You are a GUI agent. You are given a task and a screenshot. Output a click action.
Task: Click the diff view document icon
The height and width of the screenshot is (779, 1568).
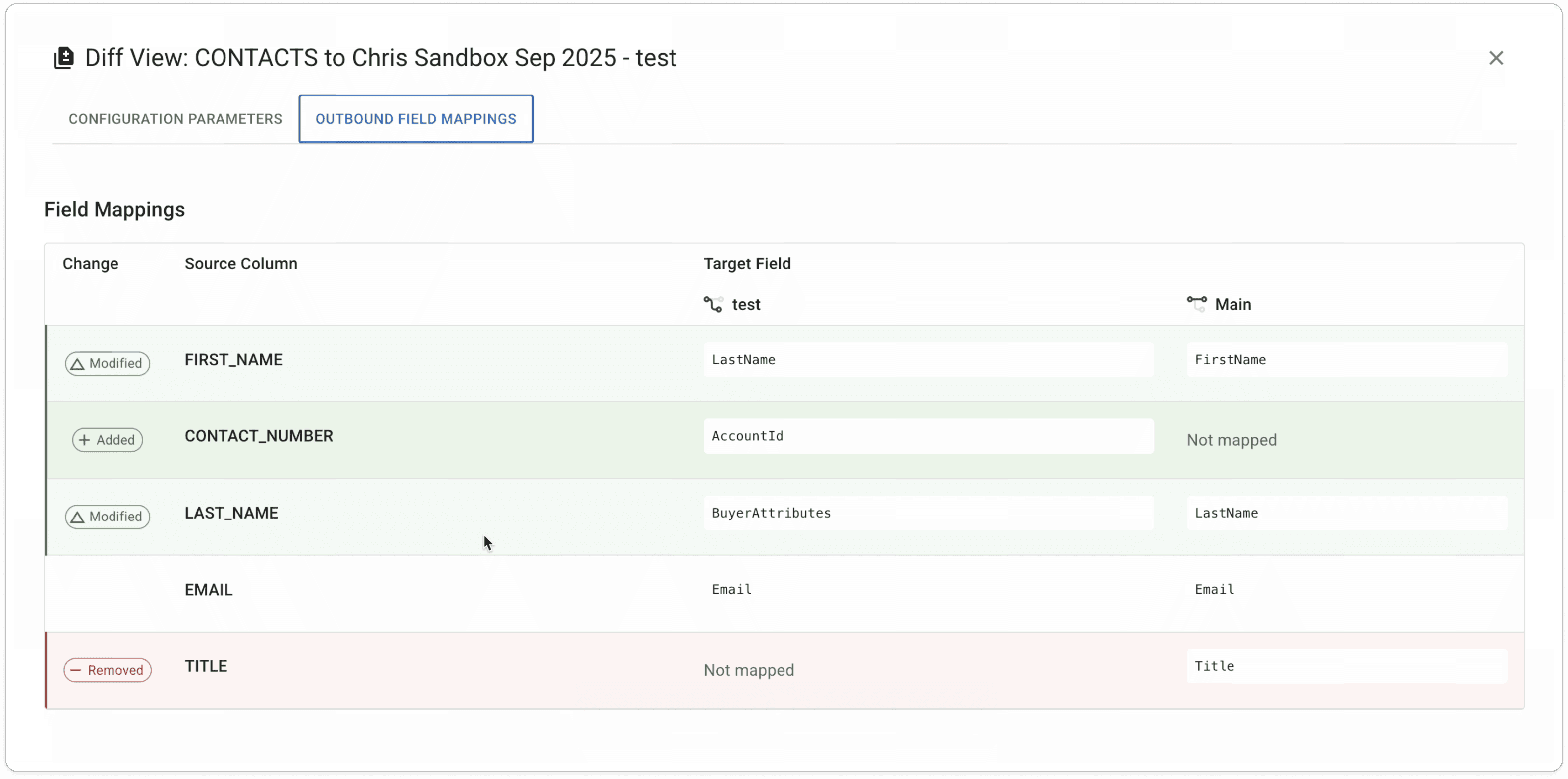coord(64,58)
